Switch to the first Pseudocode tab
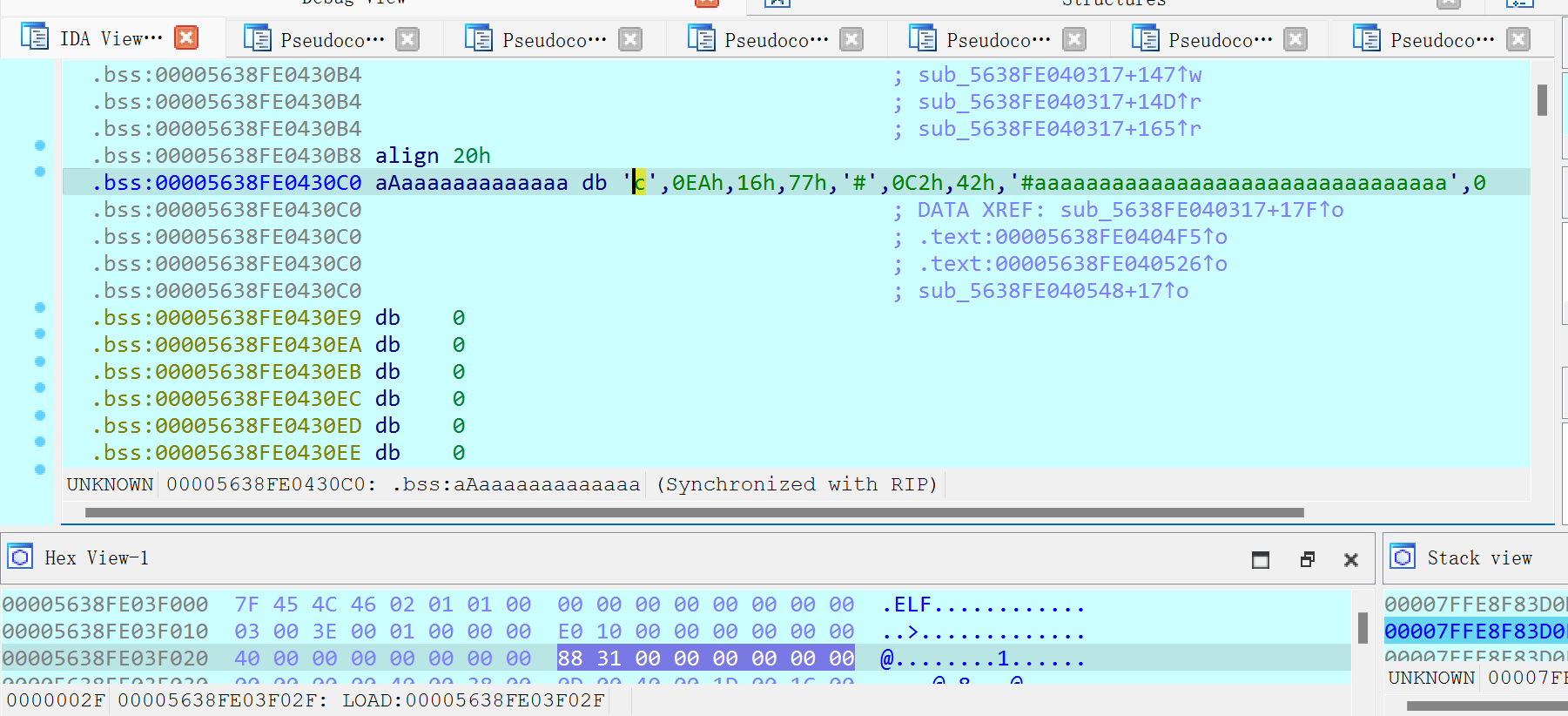 point(332,39)
